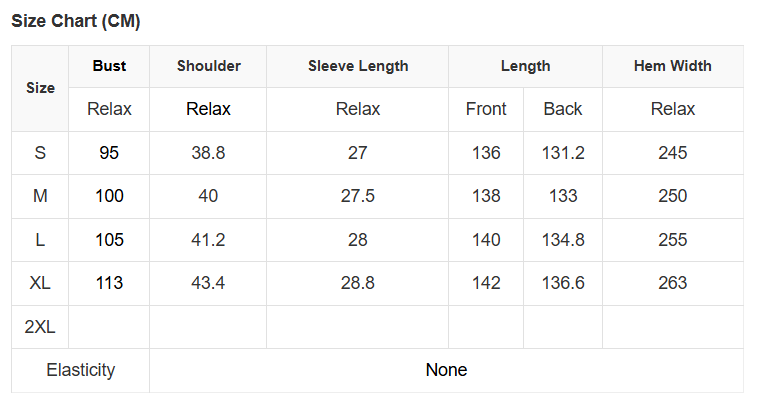Click the Back sub-header under Length
767x406 pixels.
click(x=563, y=109)
